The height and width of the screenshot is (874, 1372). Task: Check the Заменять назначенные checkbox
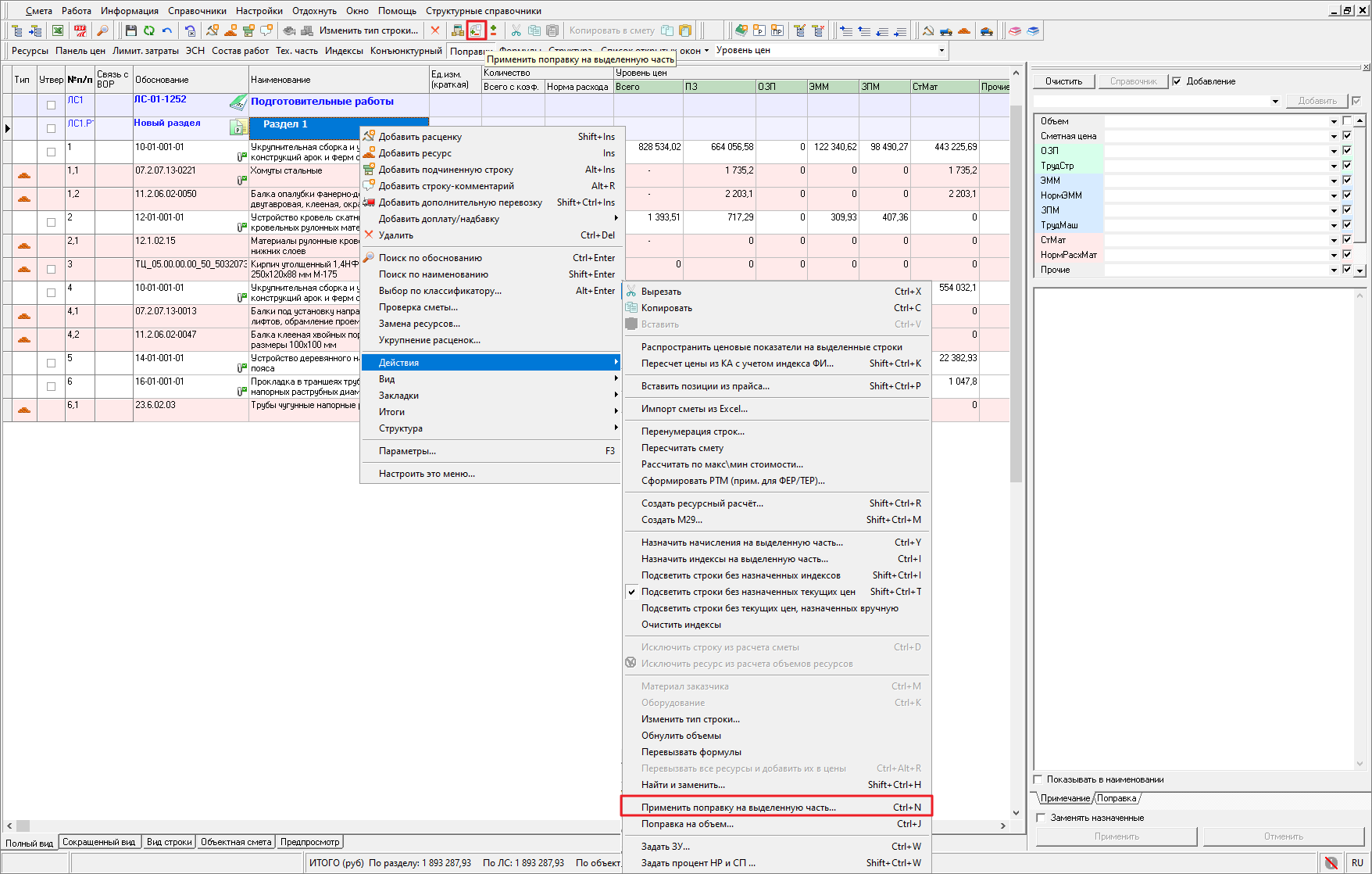(x=1041, y=818)
